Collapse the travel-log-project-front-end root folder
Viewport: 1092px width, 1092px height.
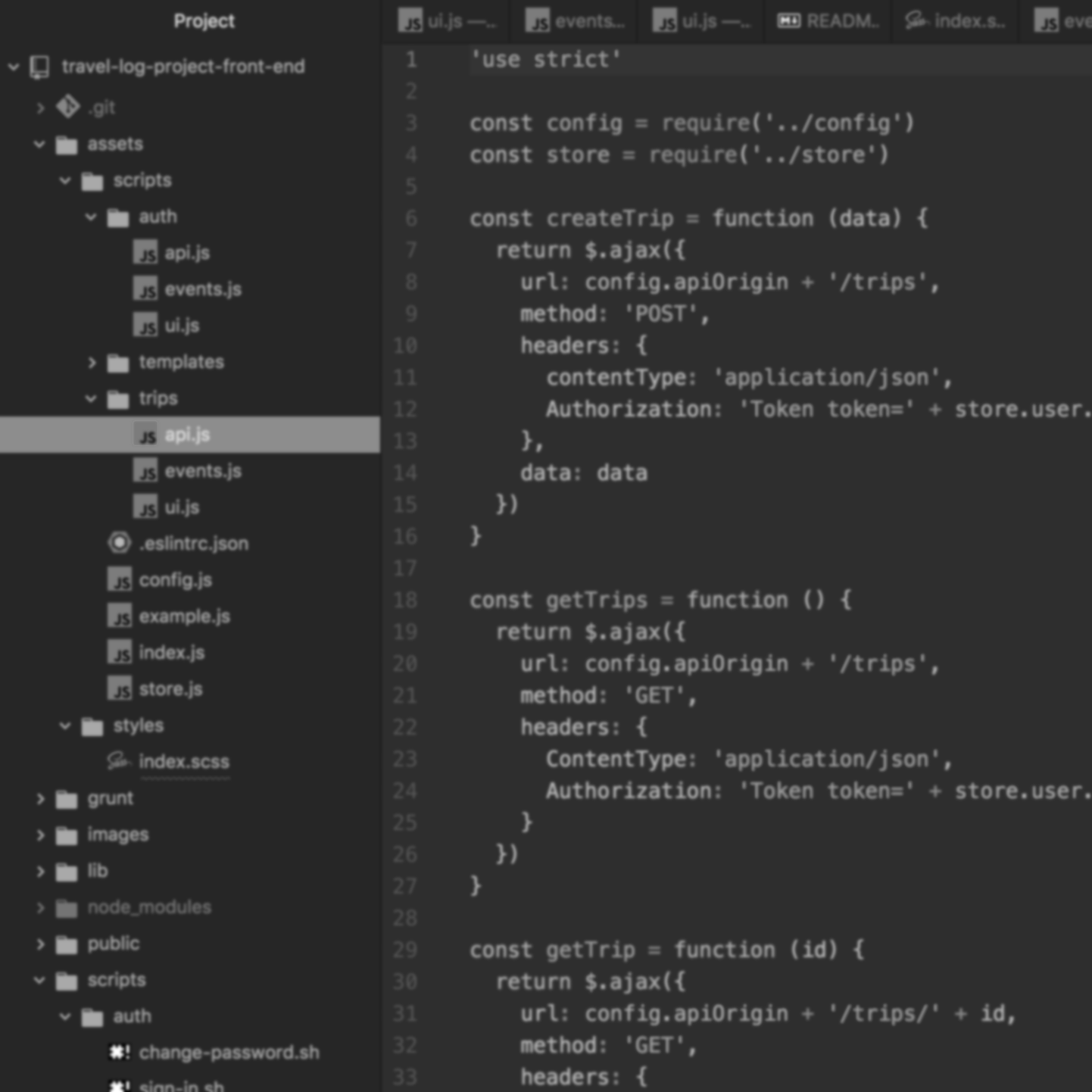(x=14, y=67)
